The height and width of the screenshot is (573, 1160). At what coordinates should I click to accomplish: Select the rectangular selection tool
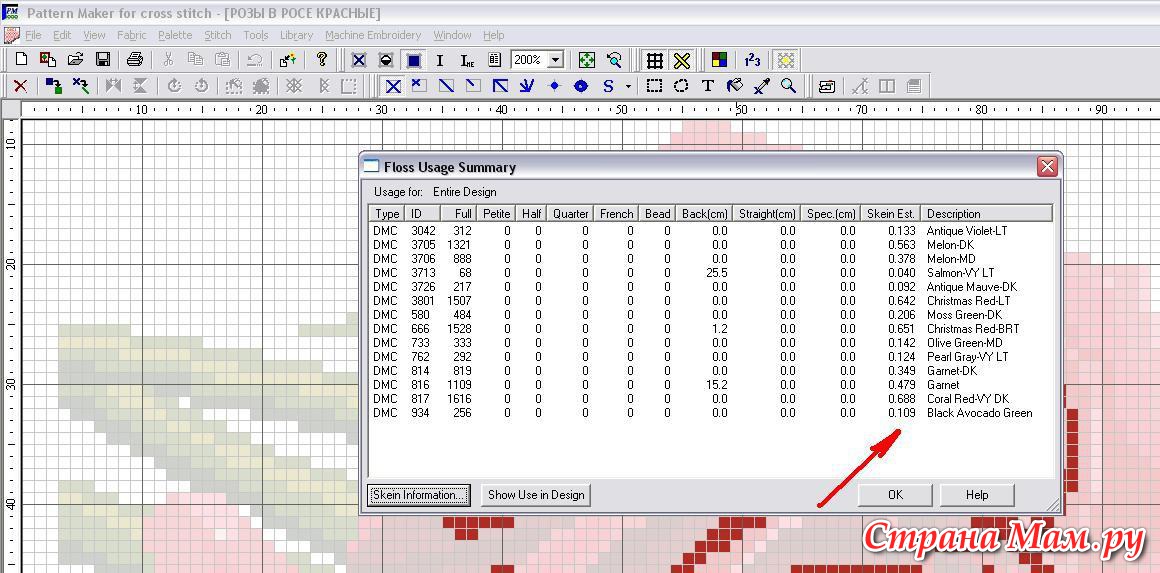tap(654, 86)
